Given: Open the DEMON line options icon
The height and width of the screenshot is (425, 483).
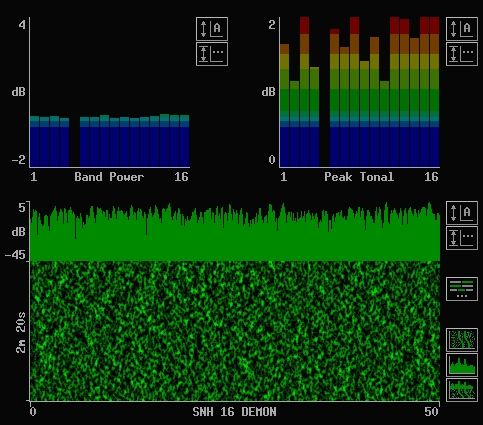Looking at the screenshot, I should pos(462,289).
